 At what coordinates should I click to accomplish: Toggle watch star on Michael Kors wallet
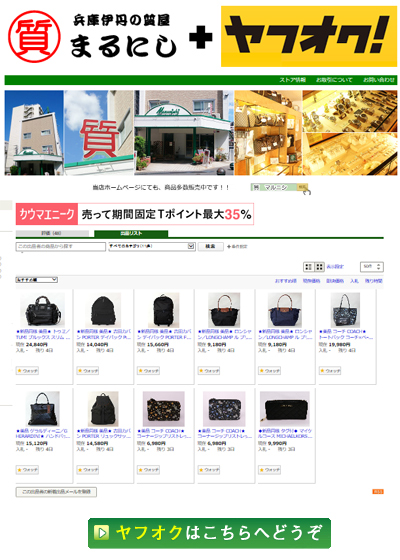(269, 470)
